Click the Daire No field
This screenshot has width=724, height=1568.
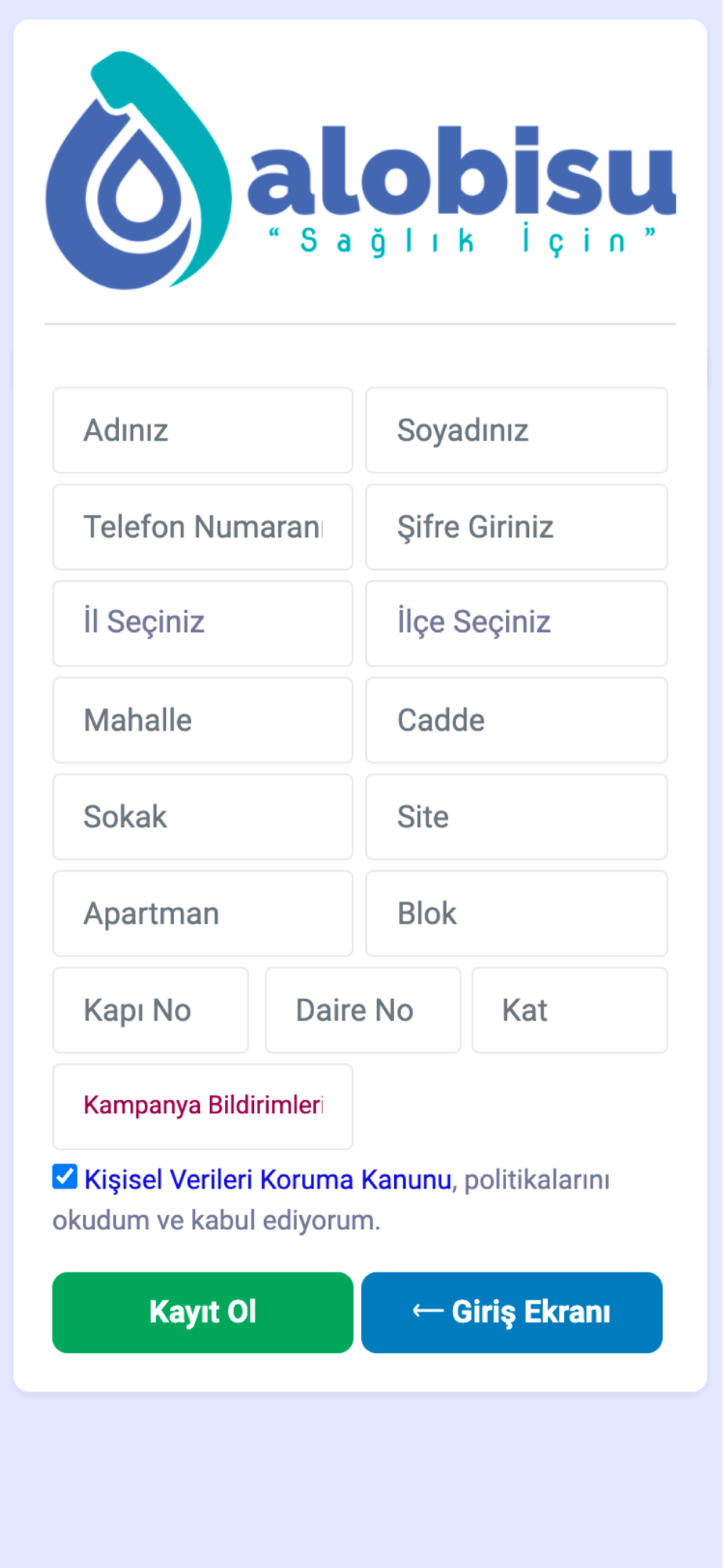point(363,1010)
